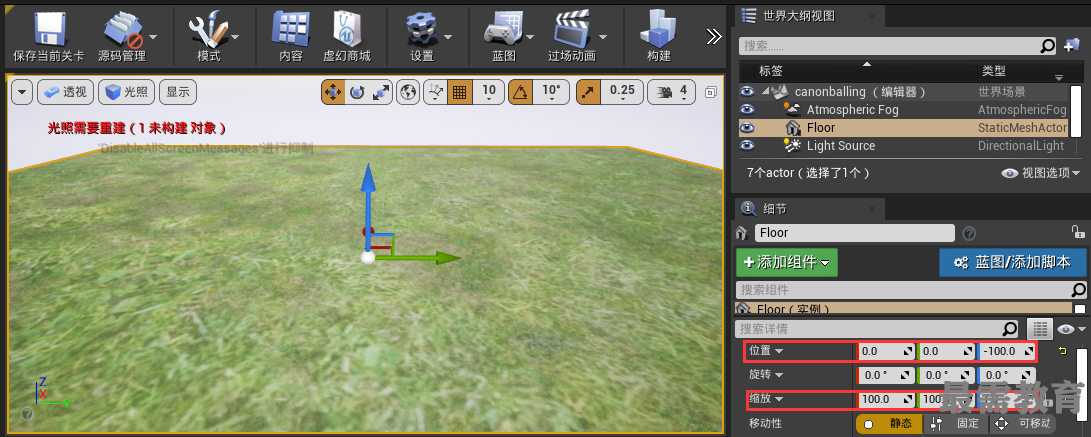The image size is (1091, 437).
Task: Hide the Light Source actor
Action: click(747, 145)
